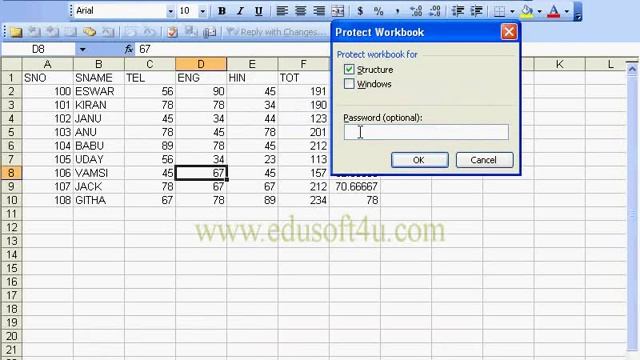Click the formula bar showing 67
640x360 pixels.
click(233, 49)
